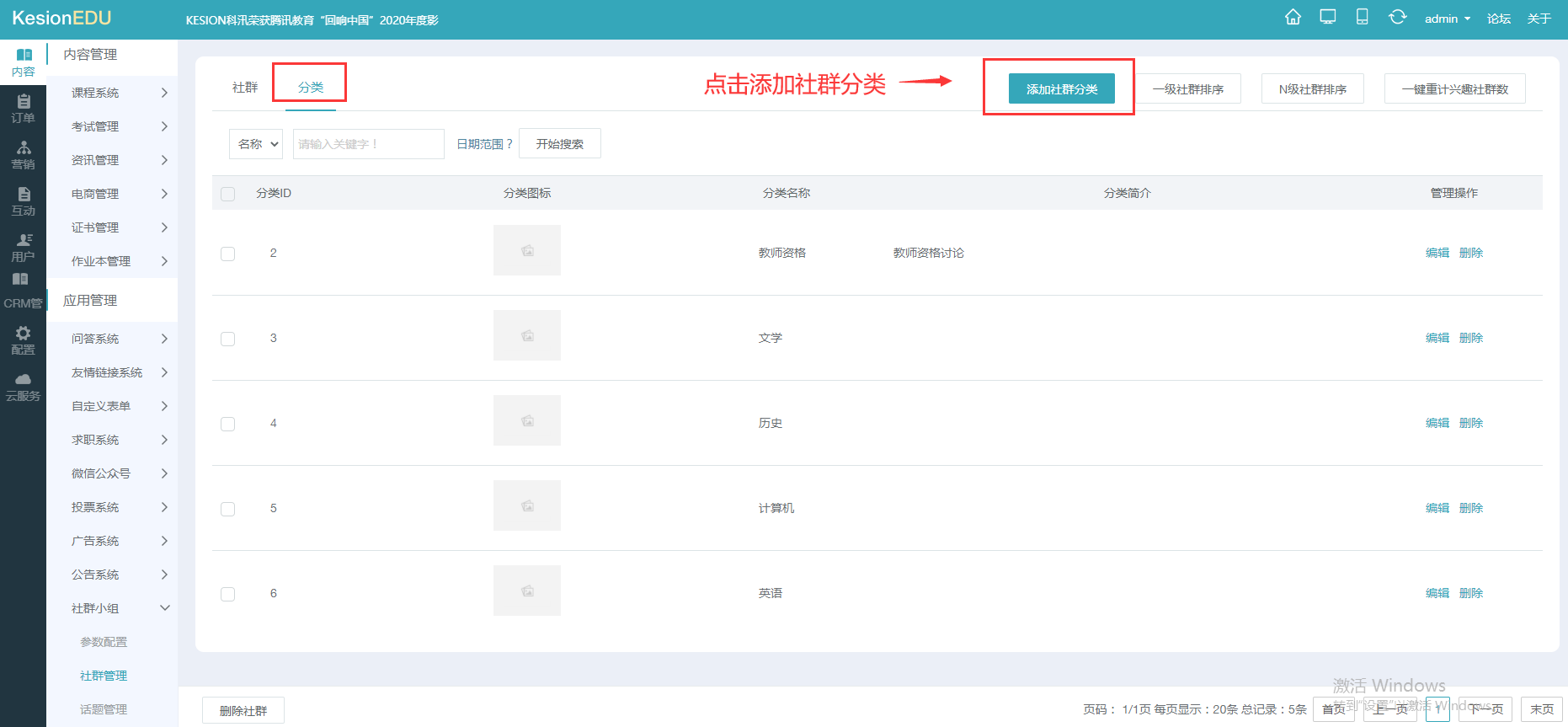Tick the checkbox for 计算机 category
This screenshot has width=1568, height=727.
pyautogui.click(x=227, y=509)
